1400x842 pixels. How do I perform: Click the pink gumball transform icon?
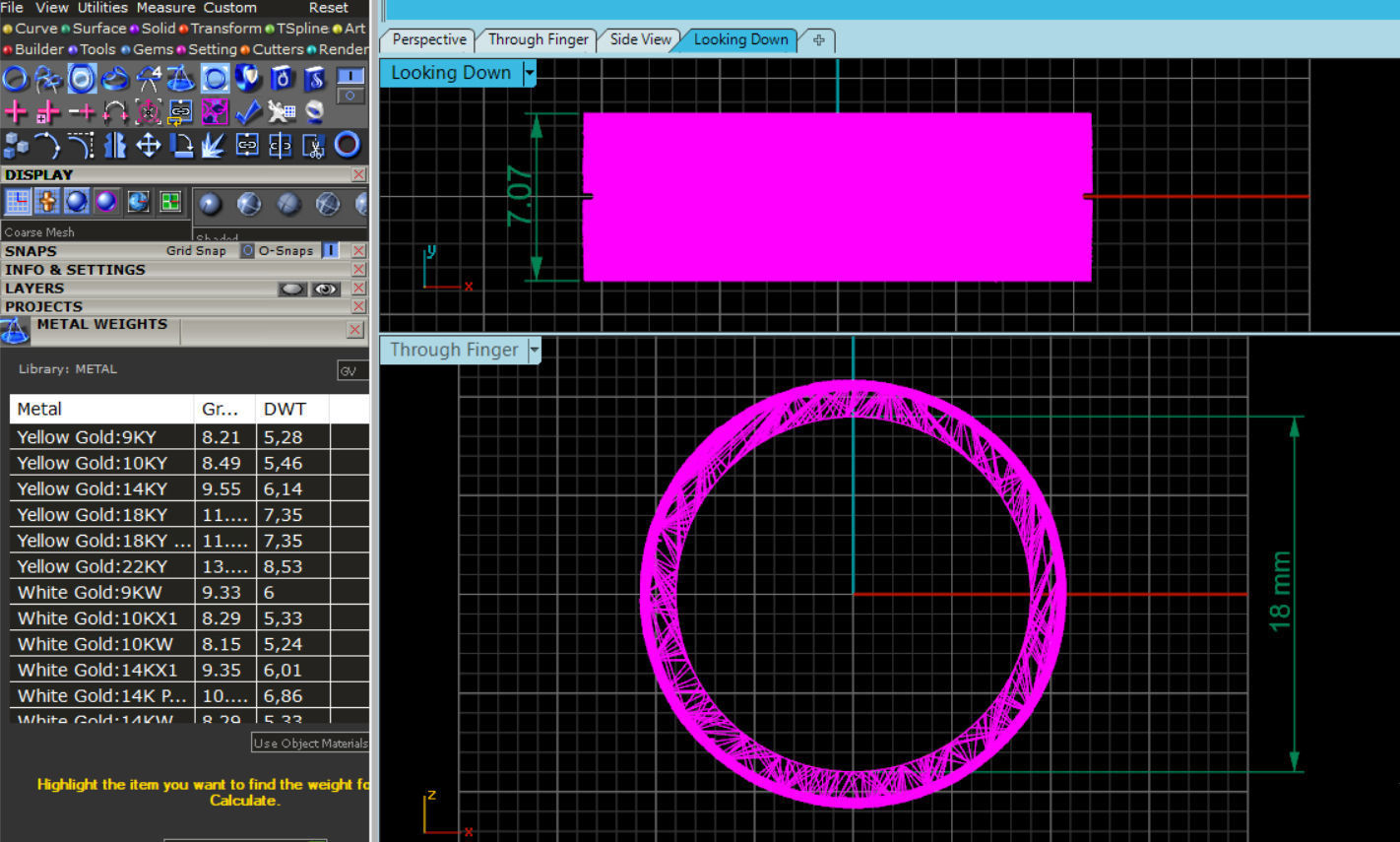pyautogui.click(x=149, y=111)
